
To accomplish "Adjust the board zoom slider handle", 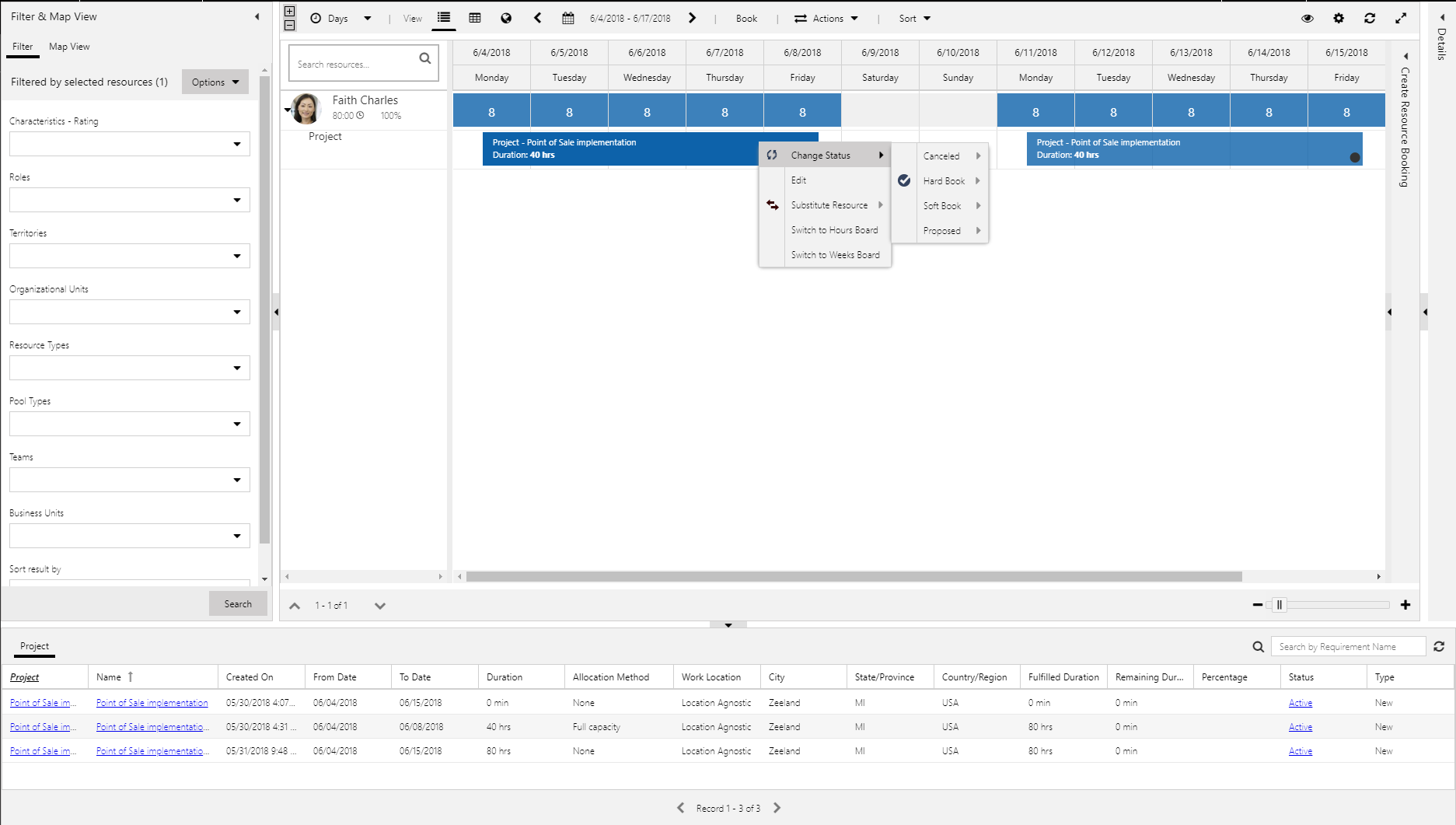I will [x=1280, y=605].
